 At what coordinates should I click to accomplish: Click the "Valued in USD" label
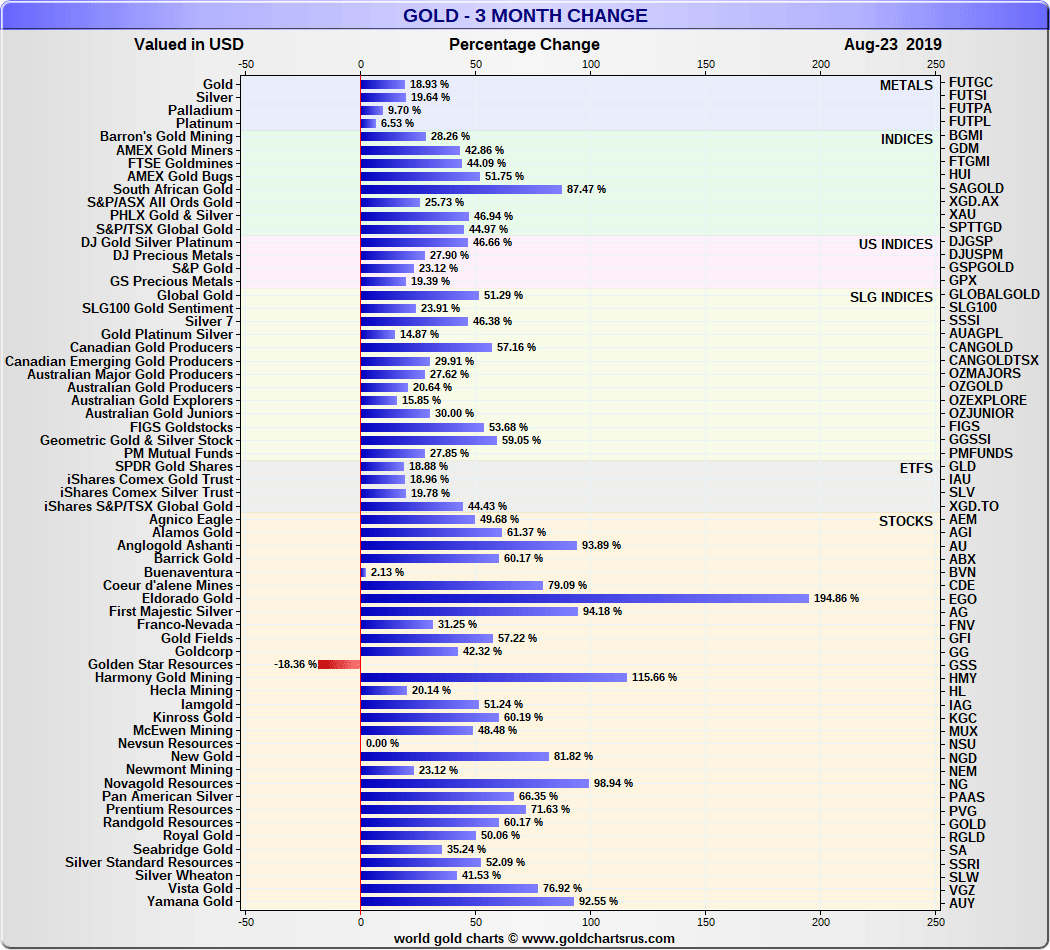(x=189, y=44)
